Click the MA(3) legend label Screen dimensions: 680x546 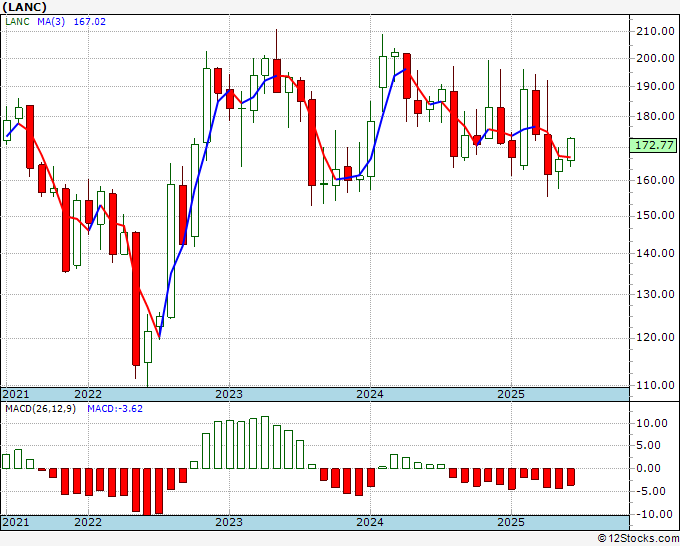[51, 22]
